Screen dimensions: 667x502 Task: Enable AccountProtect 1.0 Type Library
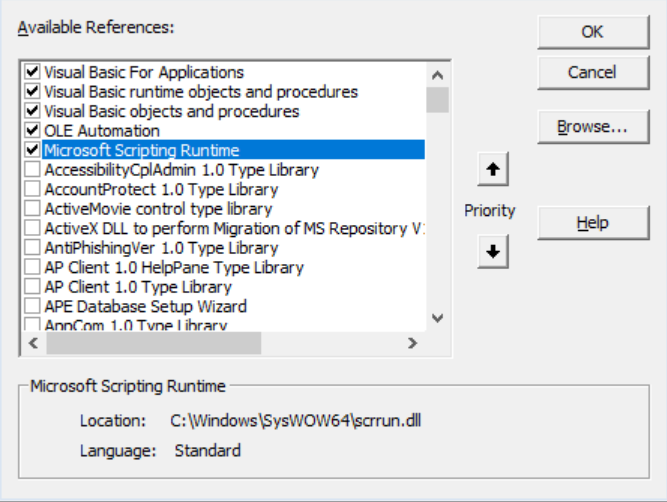point(33,190)
